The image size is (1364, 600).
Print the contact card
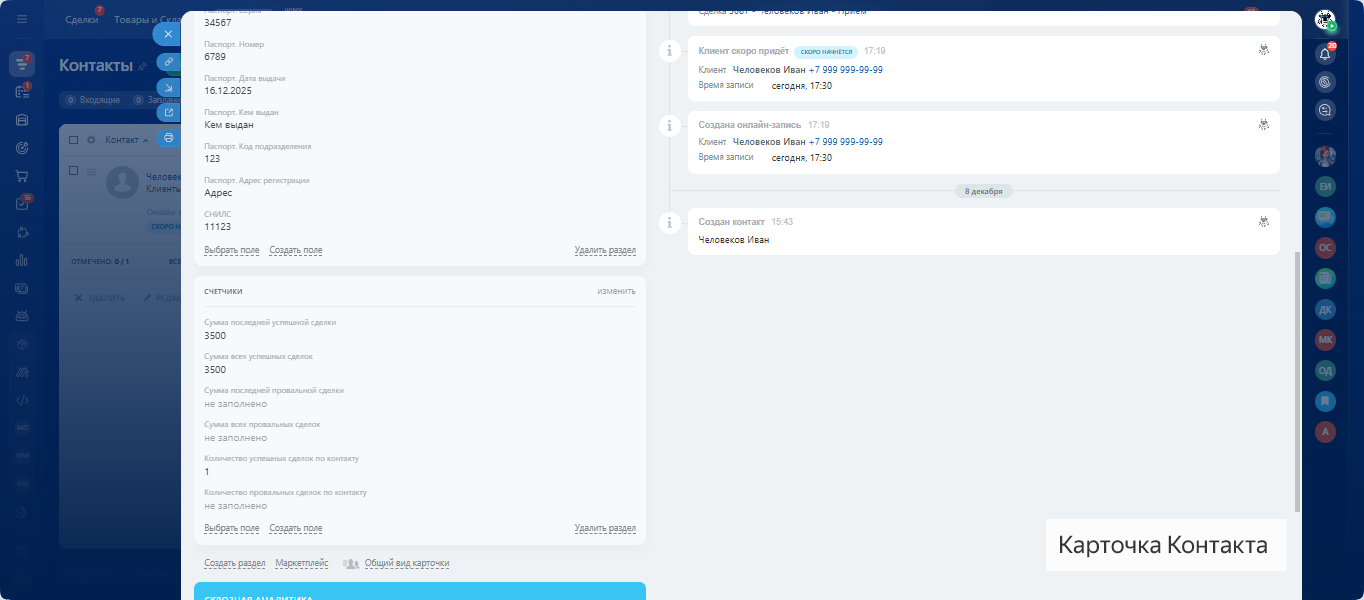pyautogui.click(x=168, y=138)
